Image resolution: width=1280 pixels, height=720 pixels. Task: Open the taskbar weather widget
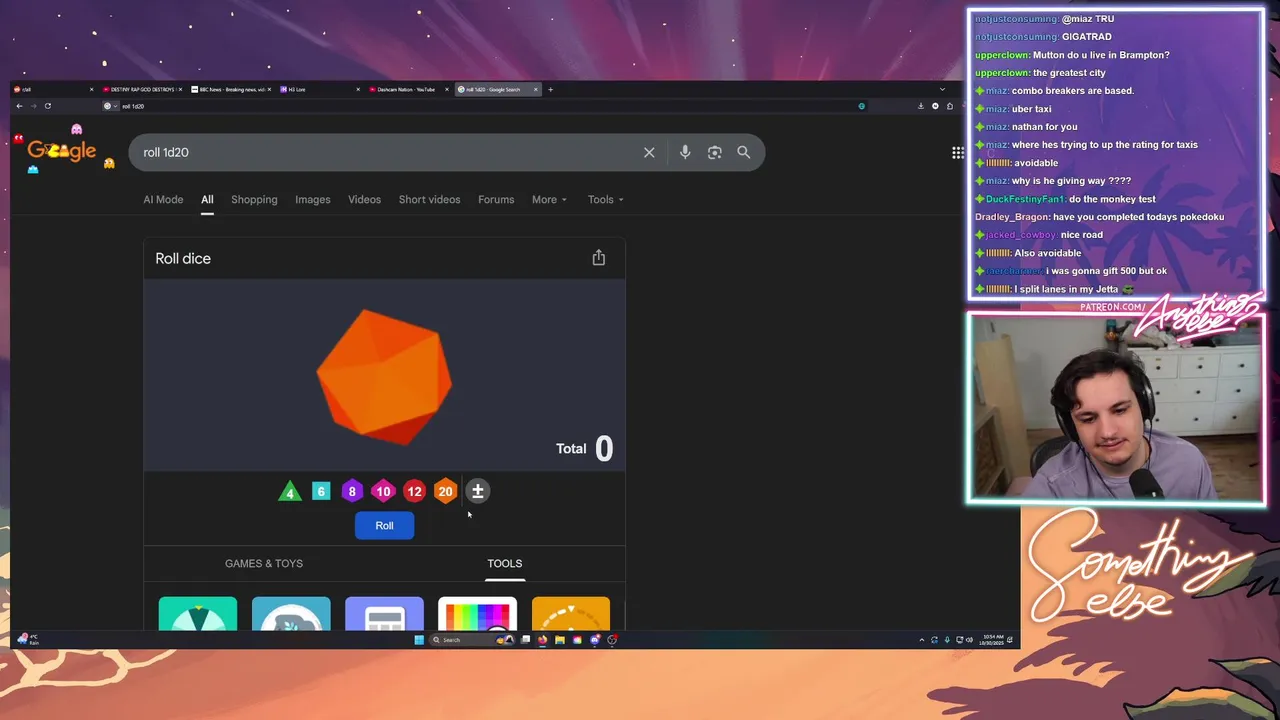[27, 640]
